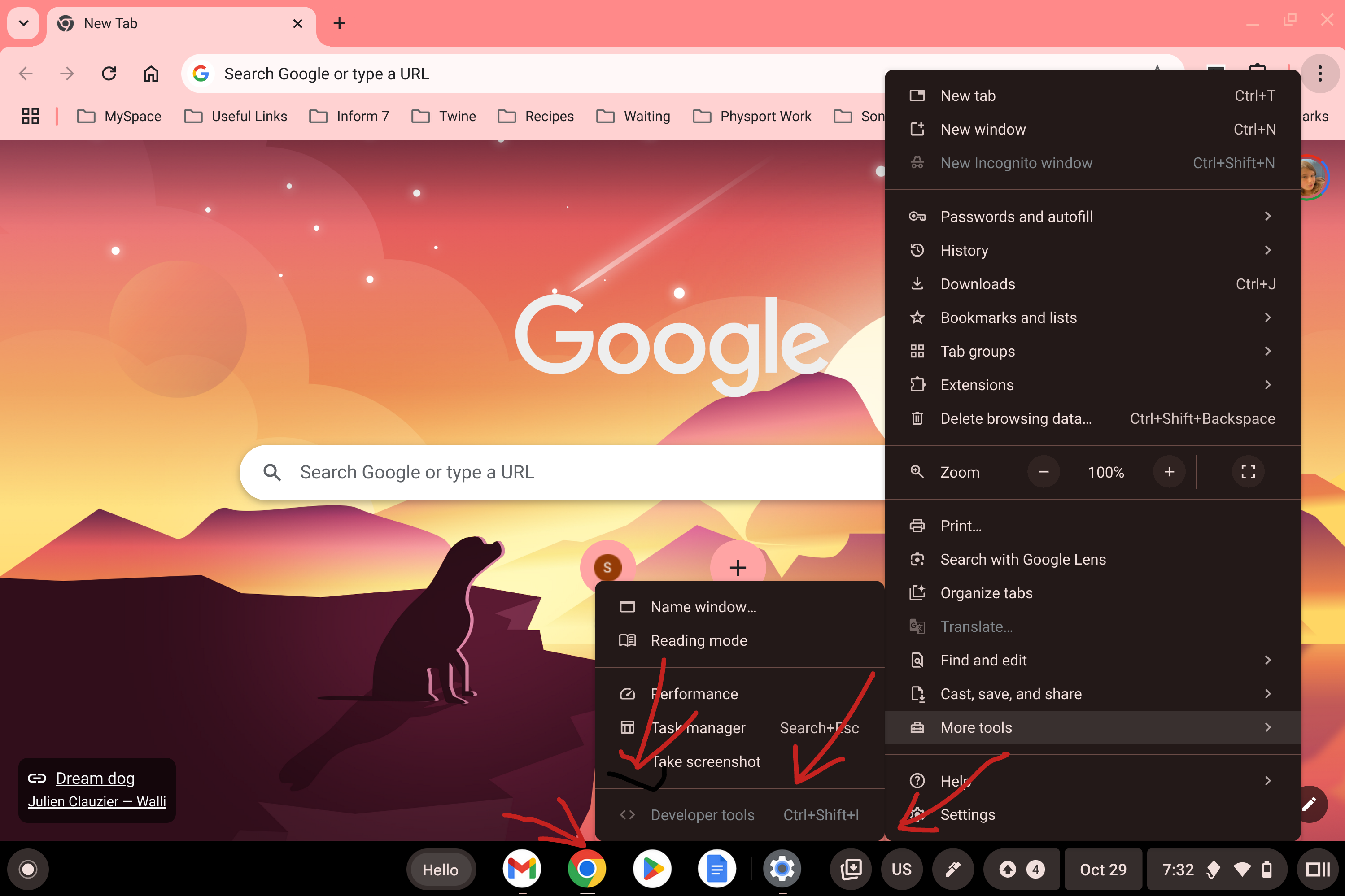
Task: Toggle fullscreen mode in the zoom row
Action: tap(1248, 472)
